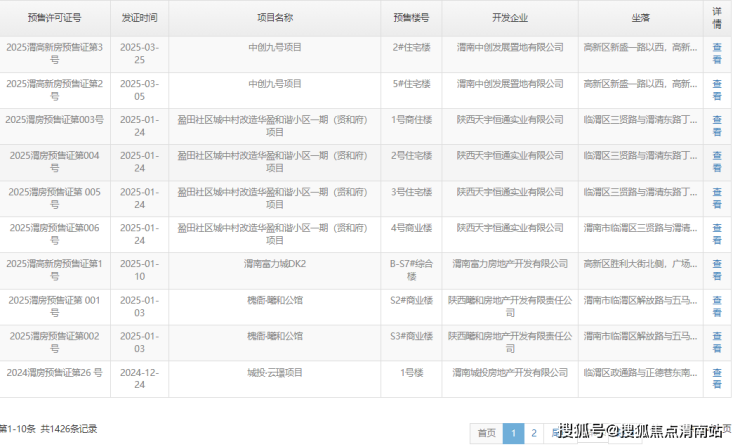
Task: Click 查看 for the 4号商住楼 row
Action: 716,234
